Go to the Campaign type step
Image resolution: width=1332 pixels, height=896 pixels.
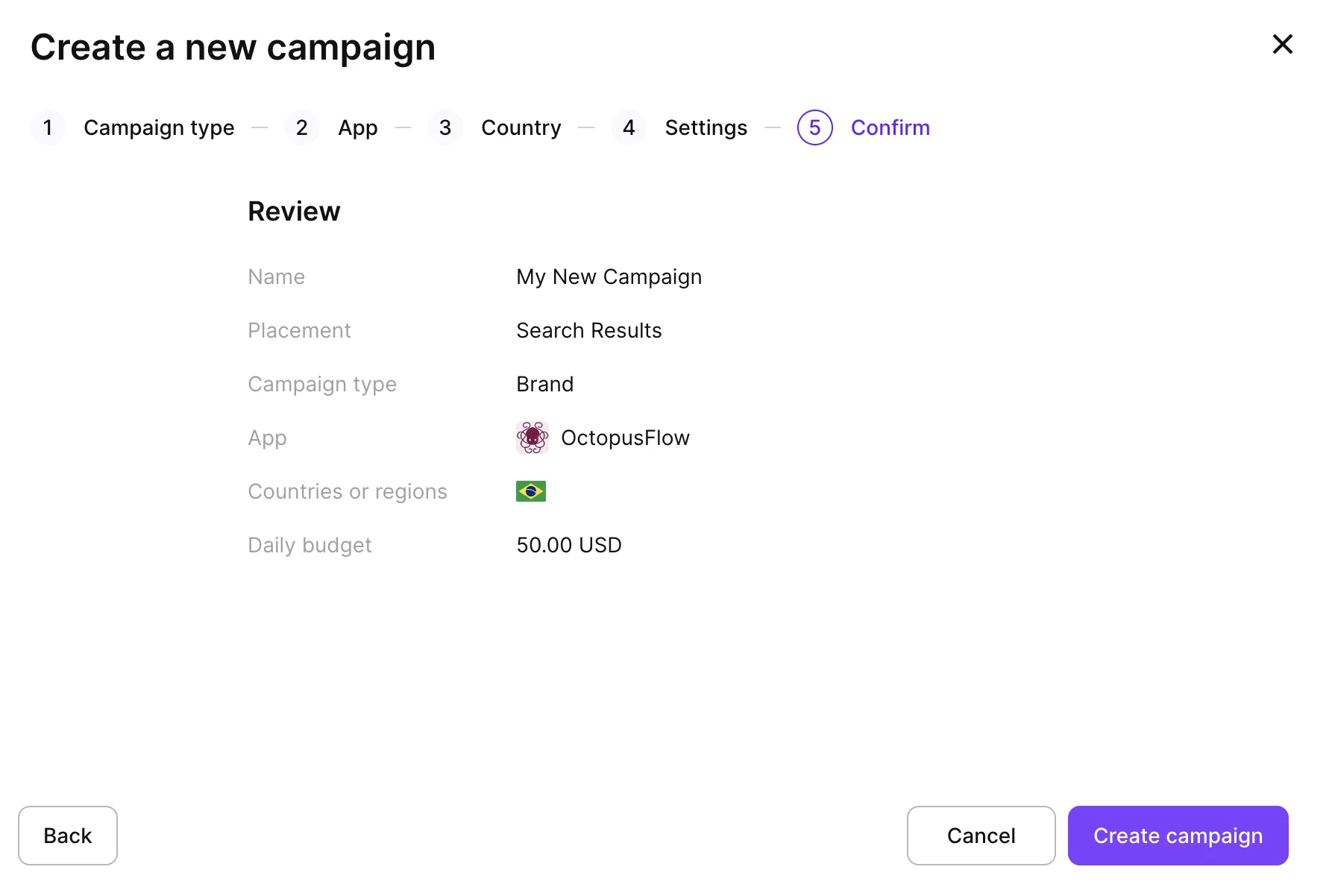[159, 128]
